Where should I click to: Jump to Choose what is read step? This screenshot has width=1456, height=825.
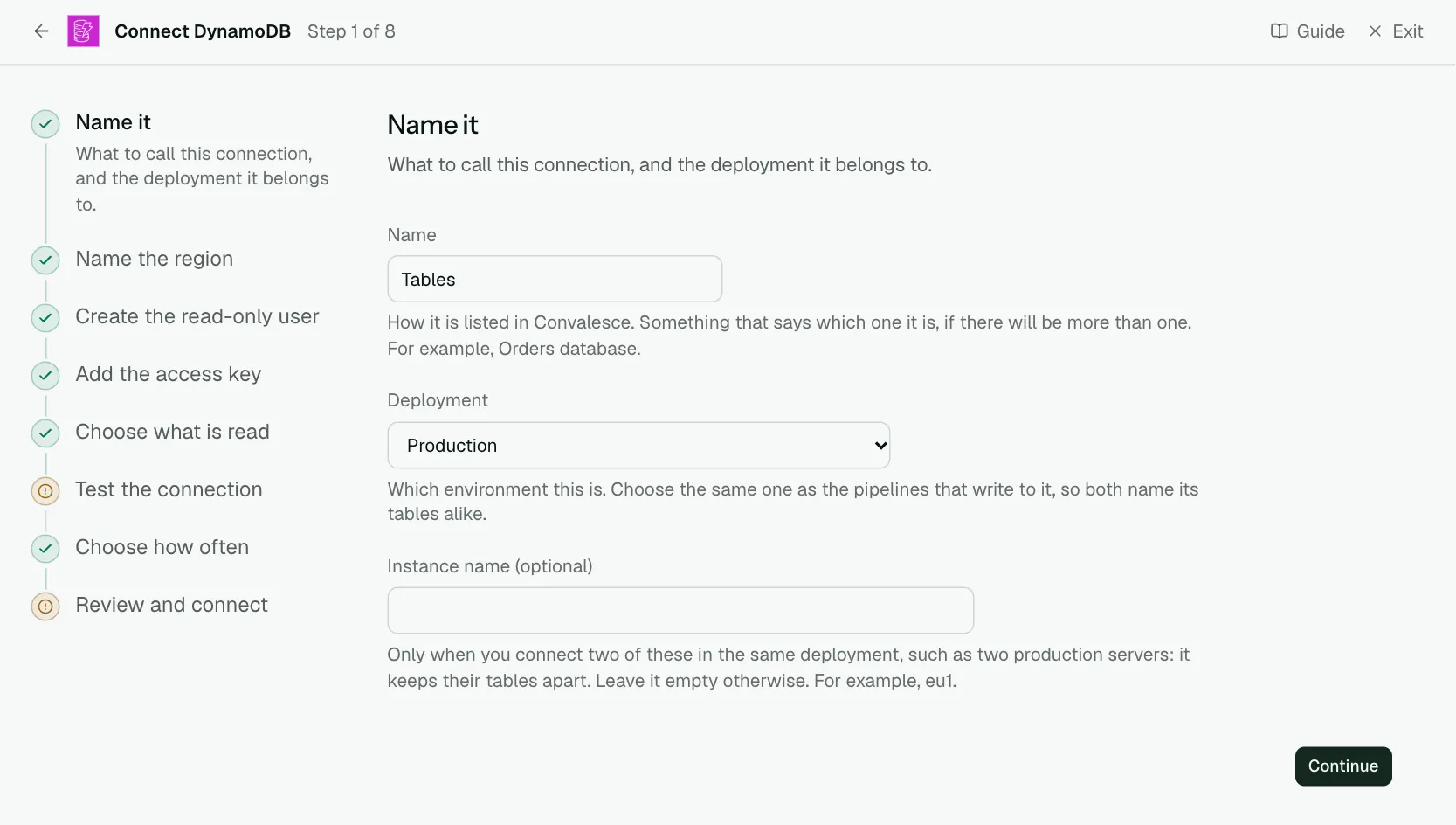click(173, 432)
